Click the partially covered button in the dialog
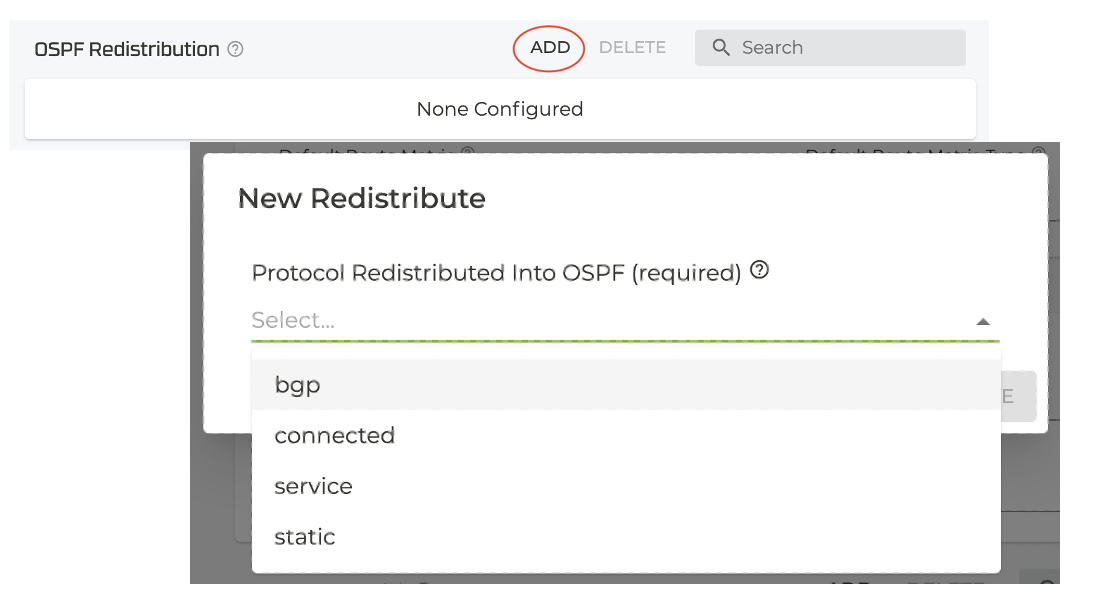This screenshot has width=1098, height=606. (1018, 396)
